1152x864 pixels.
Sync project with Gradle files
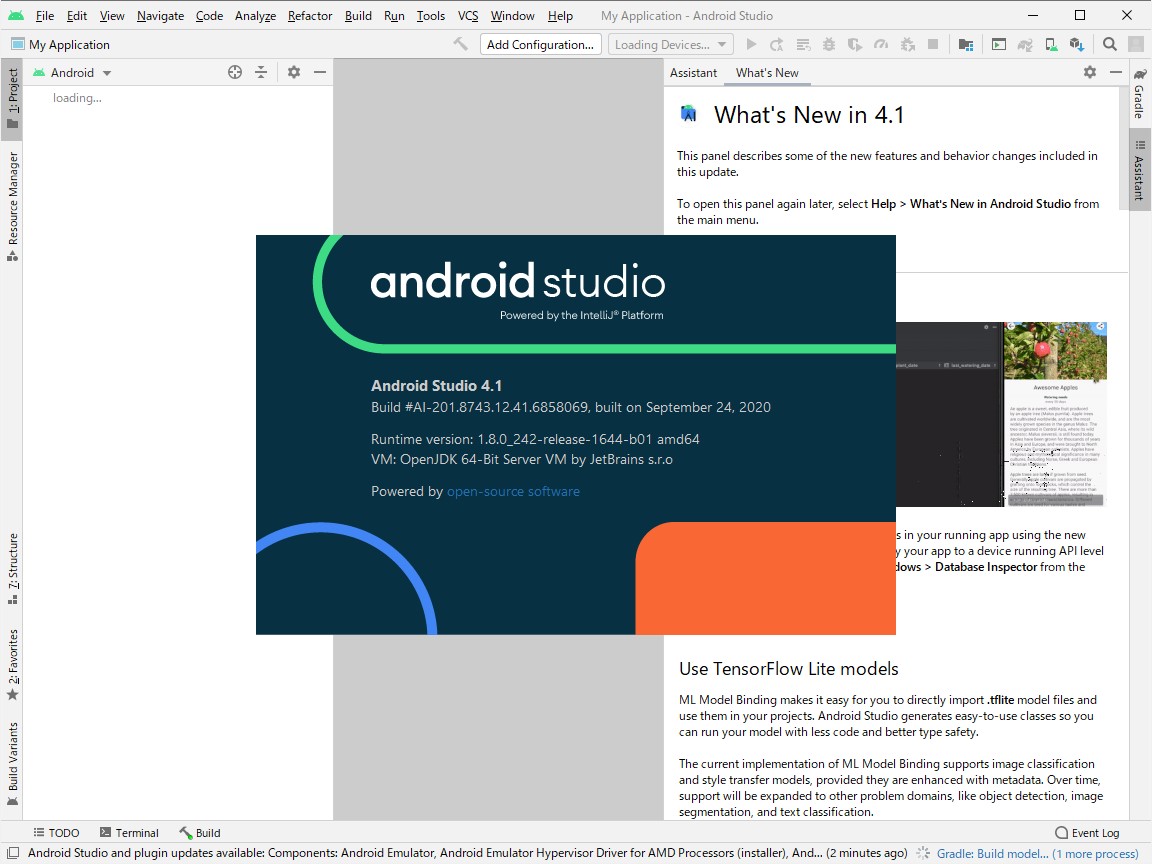point(1025,44)
